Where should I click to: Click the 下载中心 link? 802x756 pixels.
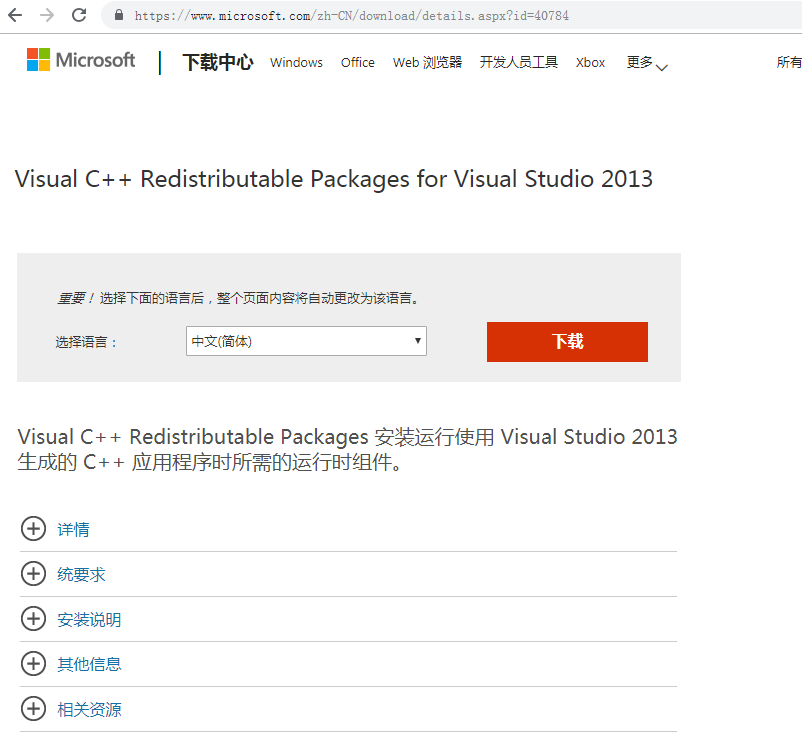click(218, 62)
